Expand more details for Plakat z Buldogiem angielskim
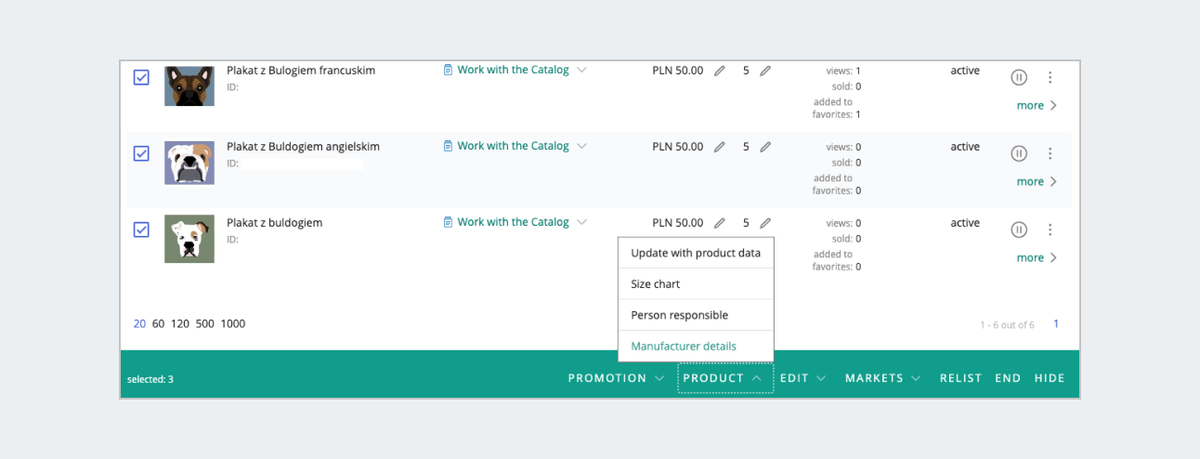Screen dimensions: 1200x459 click(1036, 181)
